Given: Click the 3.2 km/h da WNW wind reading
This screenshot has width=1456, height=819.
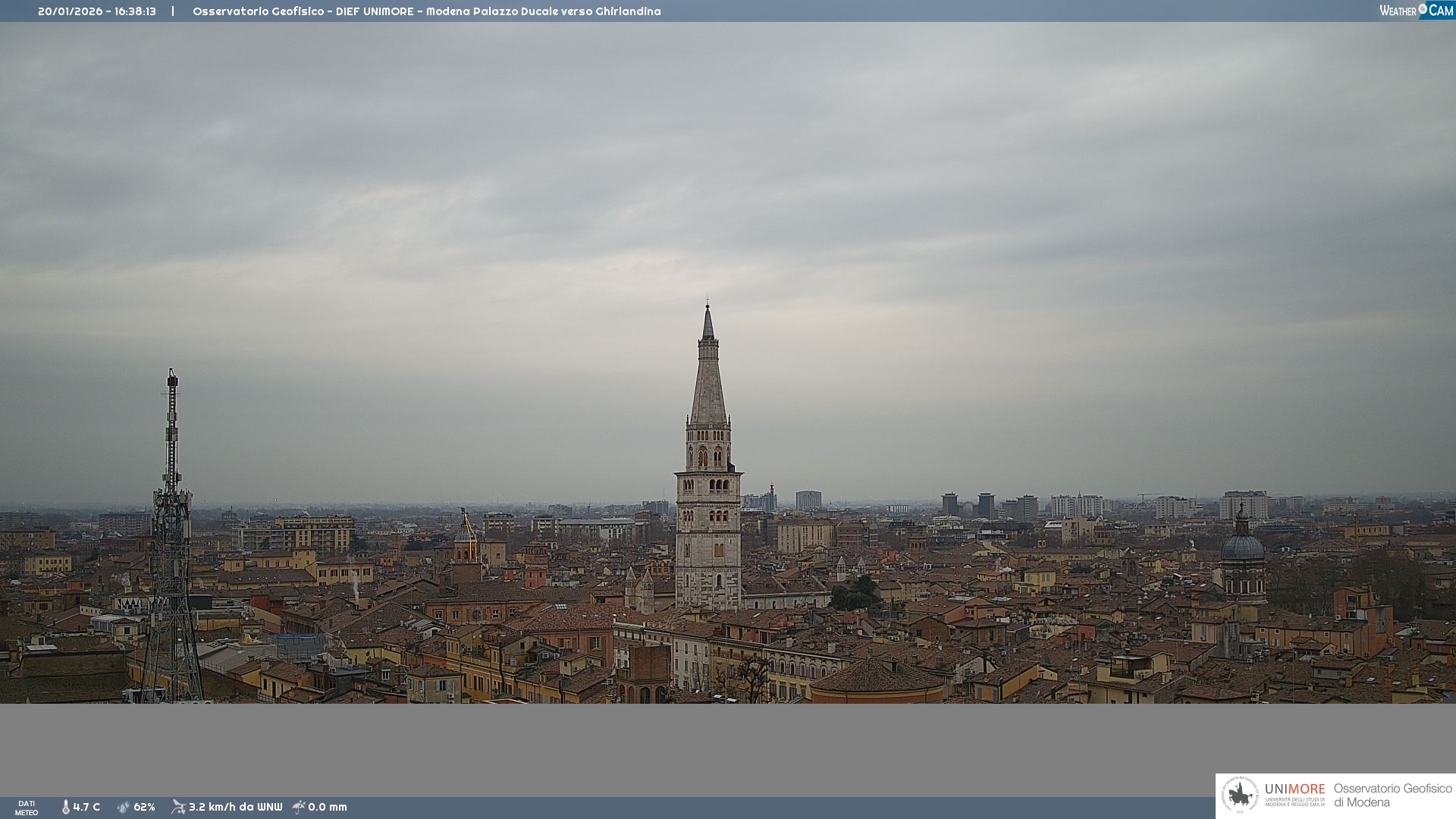Looking at the screenshot, I should click(x=235, y=807).
